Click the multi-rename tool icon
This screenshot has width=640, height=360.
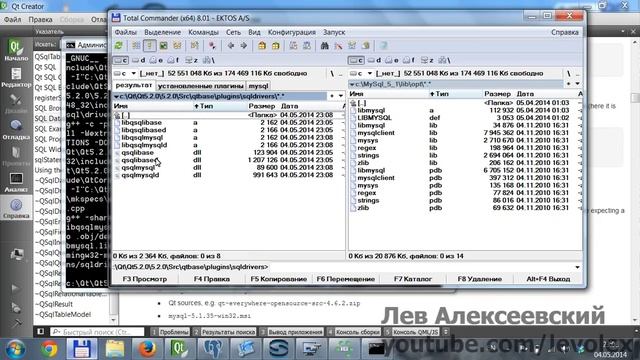[338, 46]
